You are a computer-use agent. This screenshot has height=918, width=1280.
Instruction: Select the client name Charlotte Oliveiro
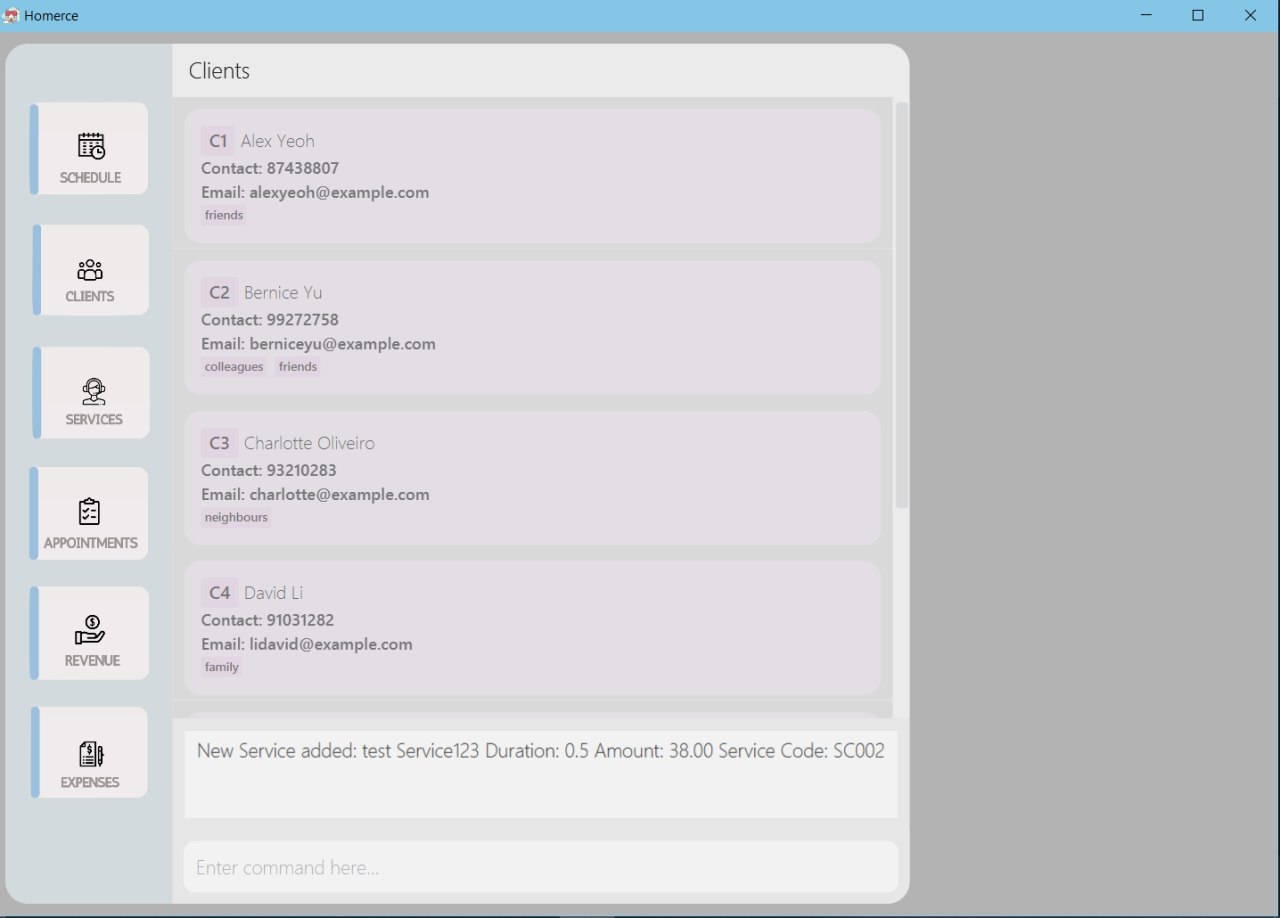[x=310, y=443]
